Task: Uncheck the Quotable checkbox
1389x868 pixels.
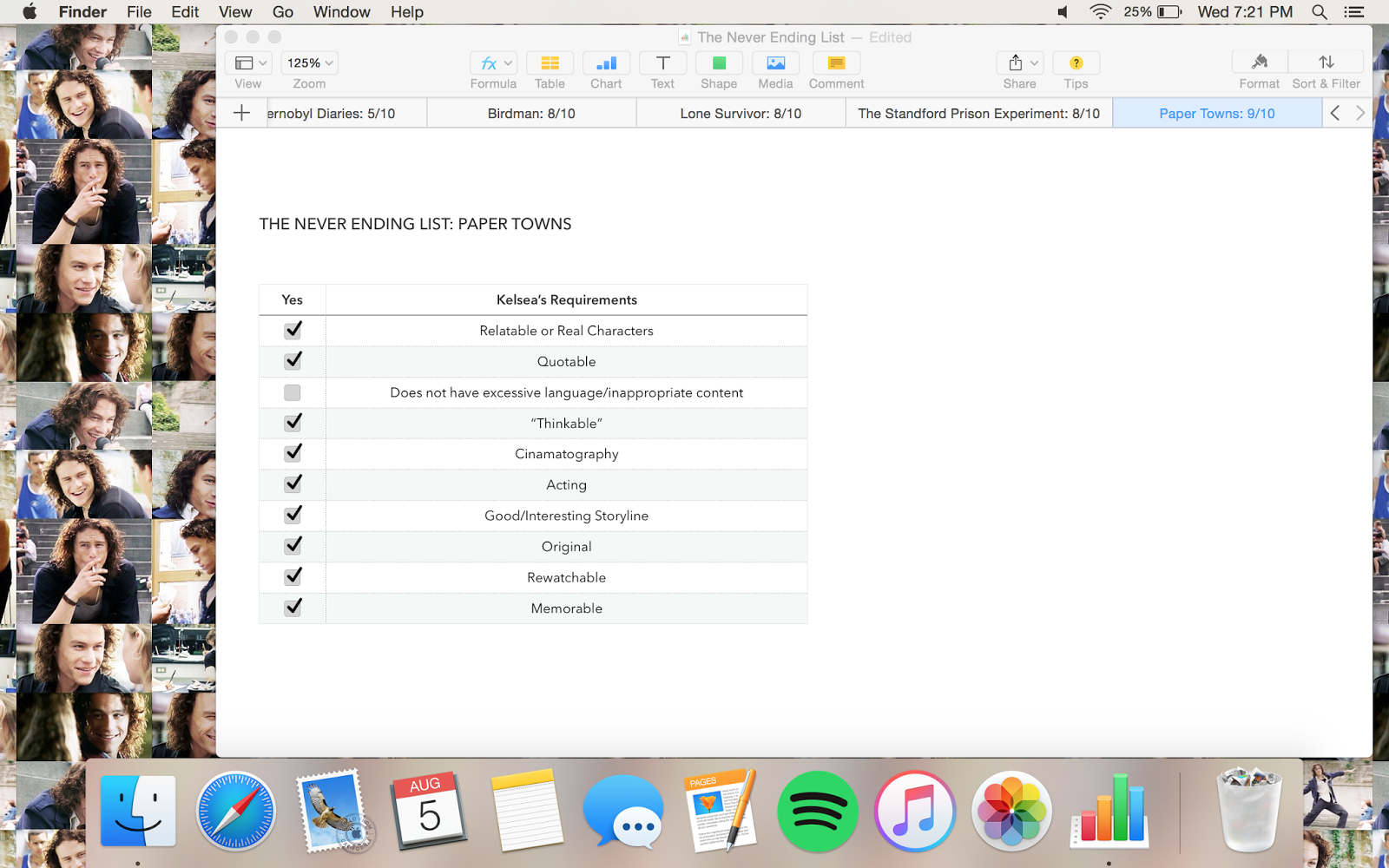Action: pyautogui.click(x=292, y=360)
